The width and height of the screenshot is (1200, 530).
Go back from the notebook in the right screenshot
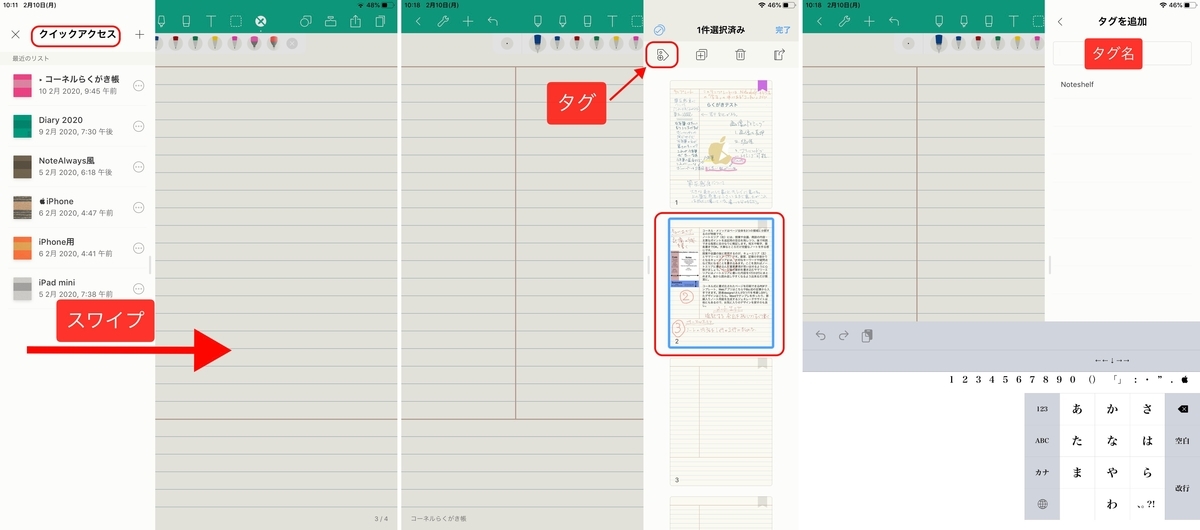click(821, 20)
